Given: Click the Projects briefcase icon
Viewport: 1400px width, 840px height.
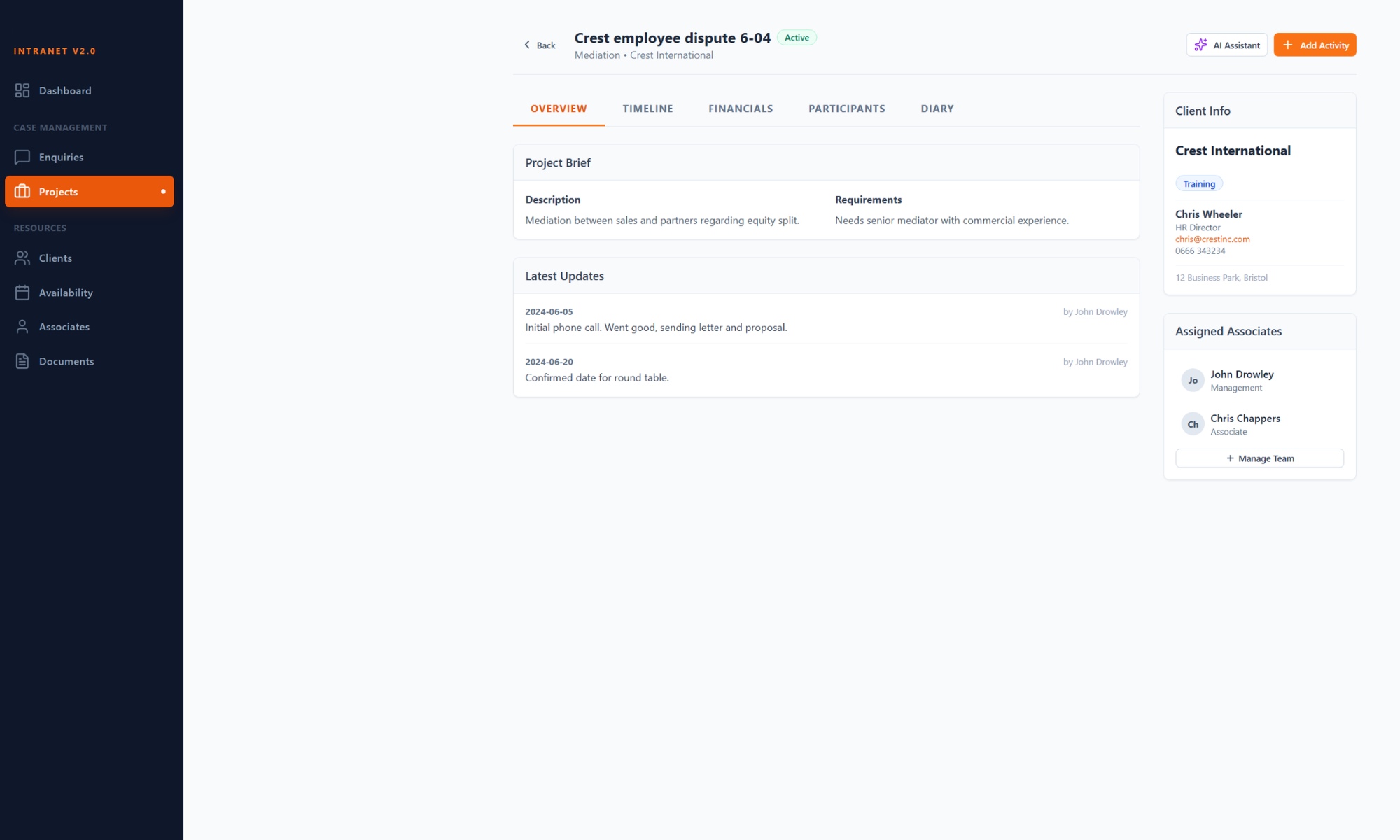Looking at the screenshot, I should click(x=22, y=191).
